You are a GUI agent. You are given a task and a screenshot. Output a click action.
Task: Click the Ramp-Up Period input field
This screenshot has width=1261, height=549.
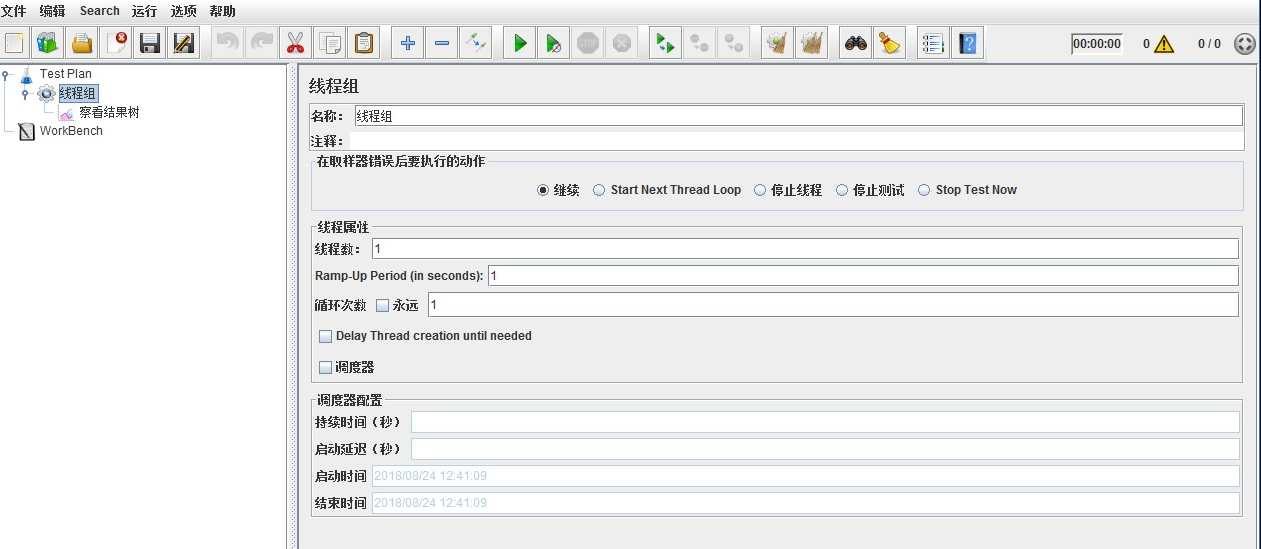point(863,275)
